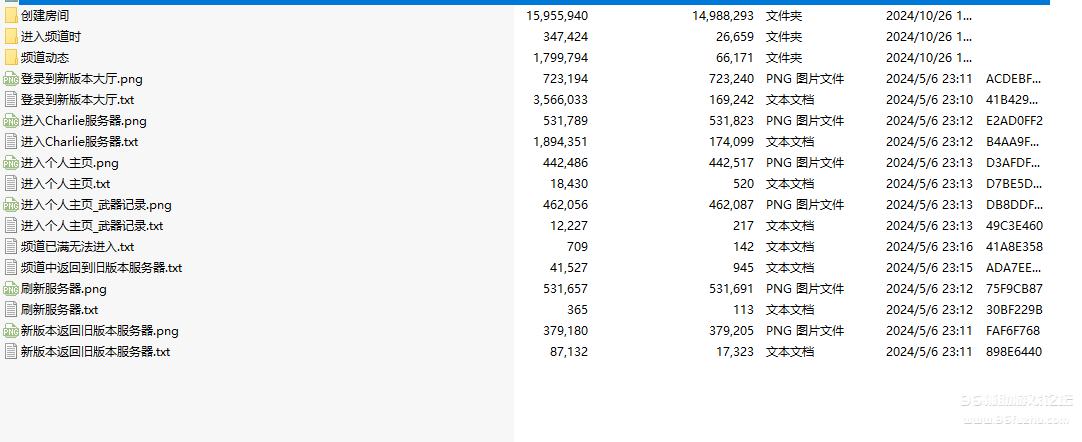Viewport: 1082px width, 442px height.
Task: Select the file name 频道中返回到旧版本服务器.txt
Action: (101, 268)
